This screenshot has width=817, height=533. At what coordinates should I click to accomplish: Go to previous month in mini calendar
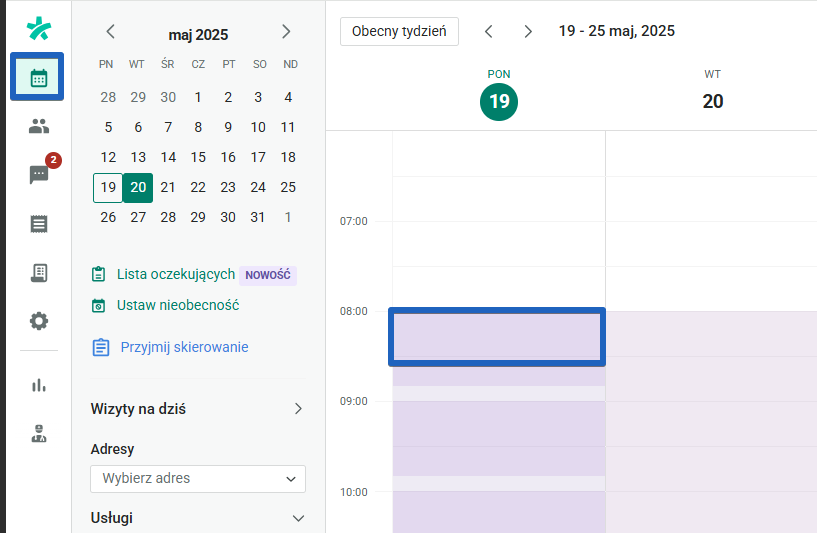coord(111,32)
